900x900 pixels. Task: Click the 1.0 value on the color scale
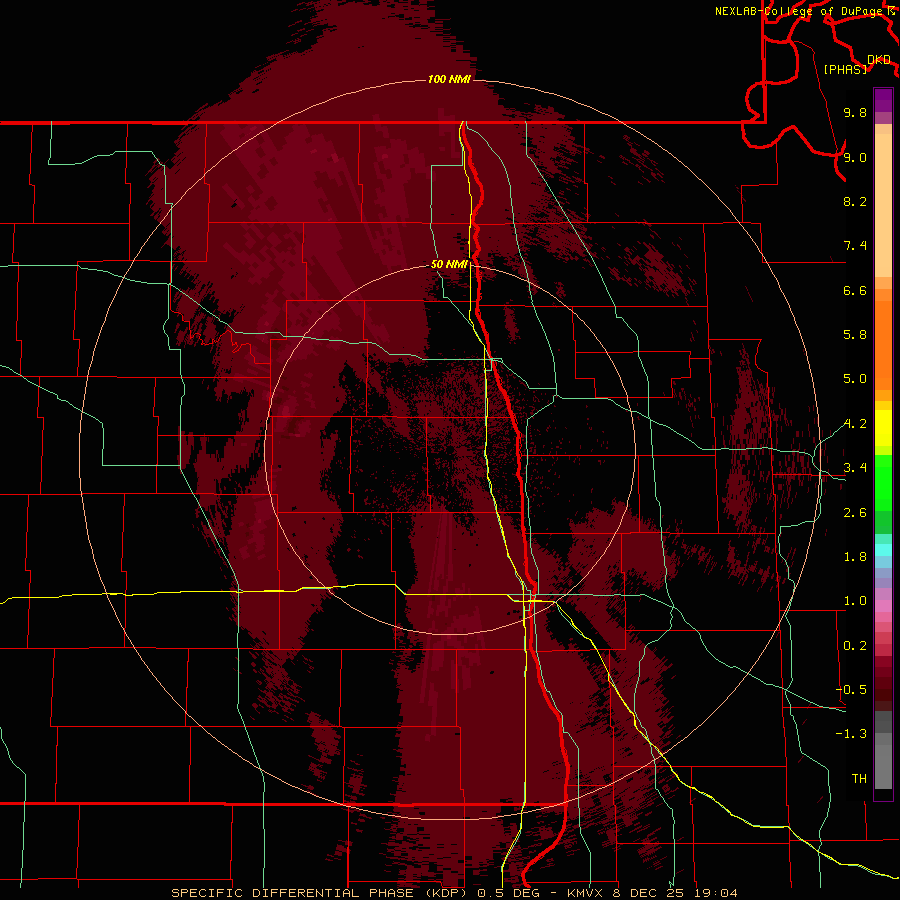click(855, 601)
